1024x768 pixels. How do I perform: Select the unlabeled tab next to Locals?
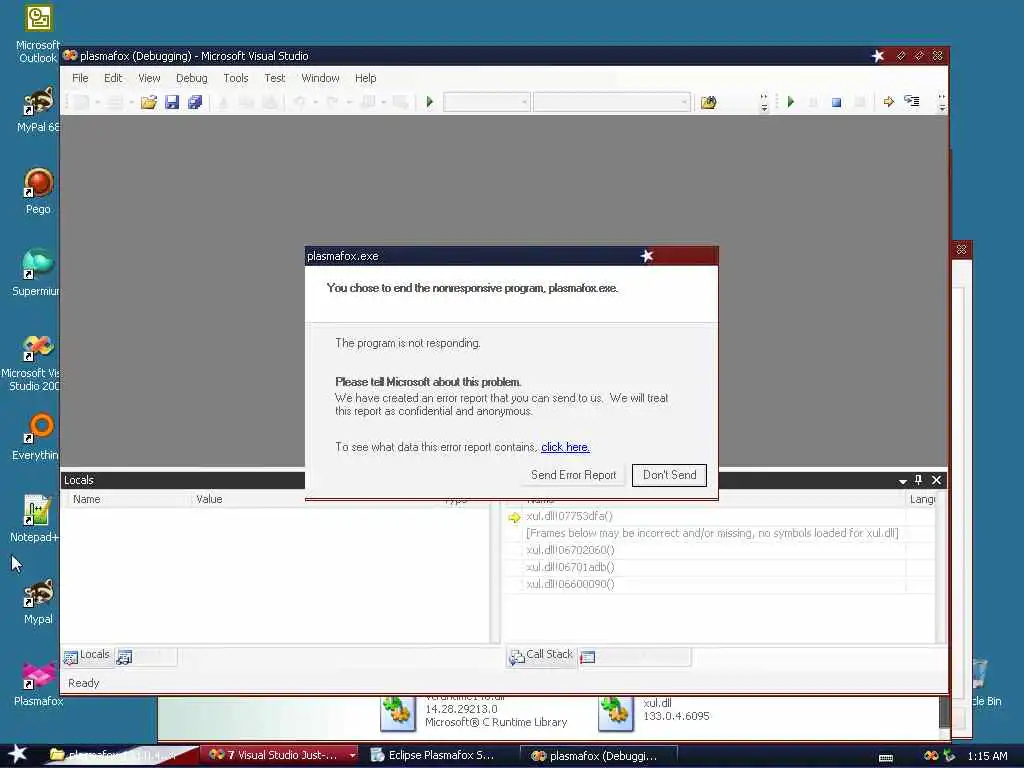coord(146,656)
